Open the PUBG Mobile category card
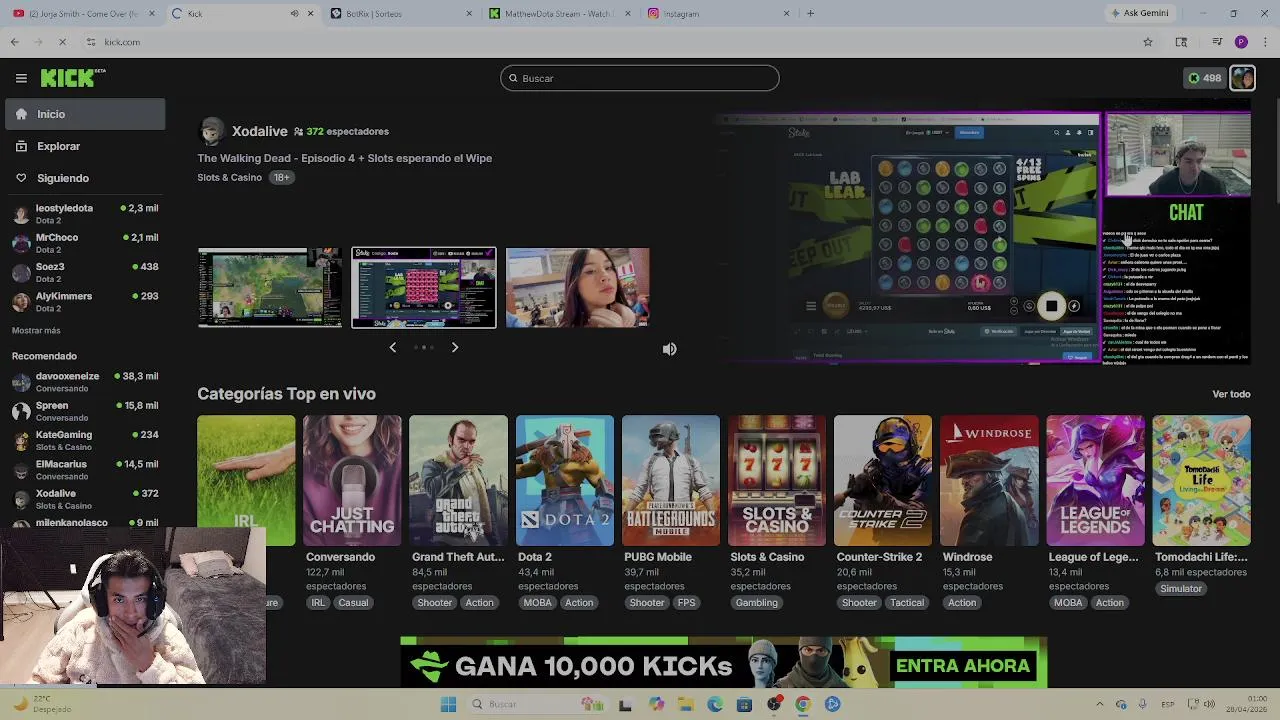Viewport: 1280px width, 720px height. pyautogui.click(x=671, y=480)
